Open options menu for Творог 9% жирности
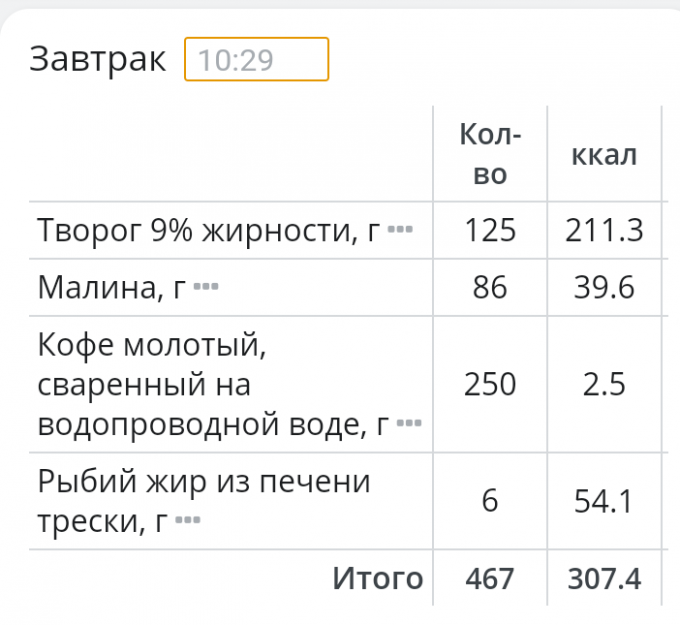Viewport: 680px width, 625px height. [400, 231]
